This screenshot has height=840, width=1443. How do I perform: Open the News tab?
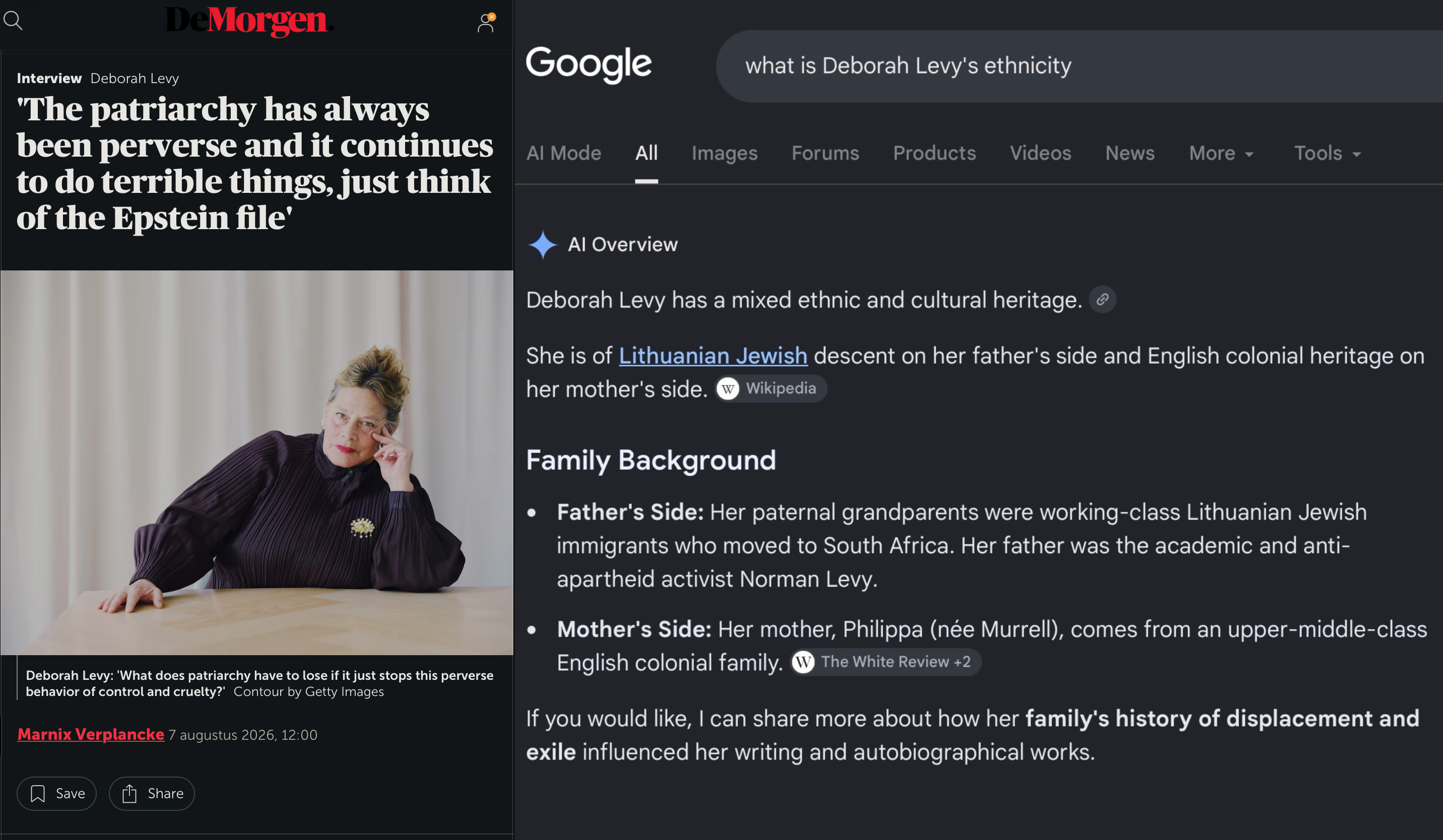tap(1130, 154)
